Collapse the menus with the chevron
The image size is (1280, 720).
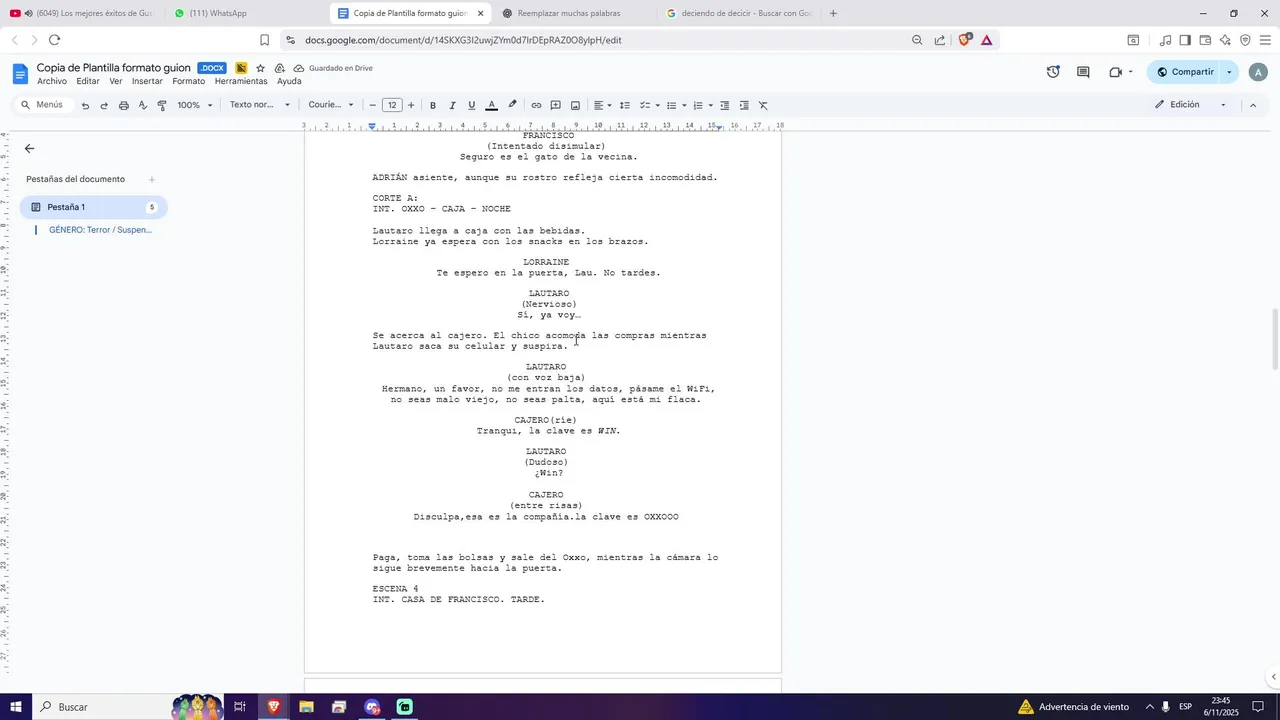[x=1253, y=105]
